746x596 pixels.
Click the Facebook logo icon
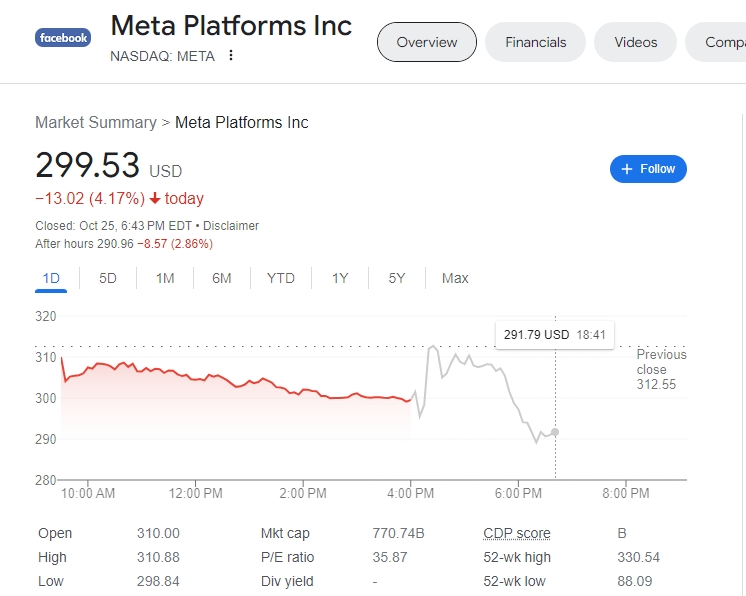(63, 38)
